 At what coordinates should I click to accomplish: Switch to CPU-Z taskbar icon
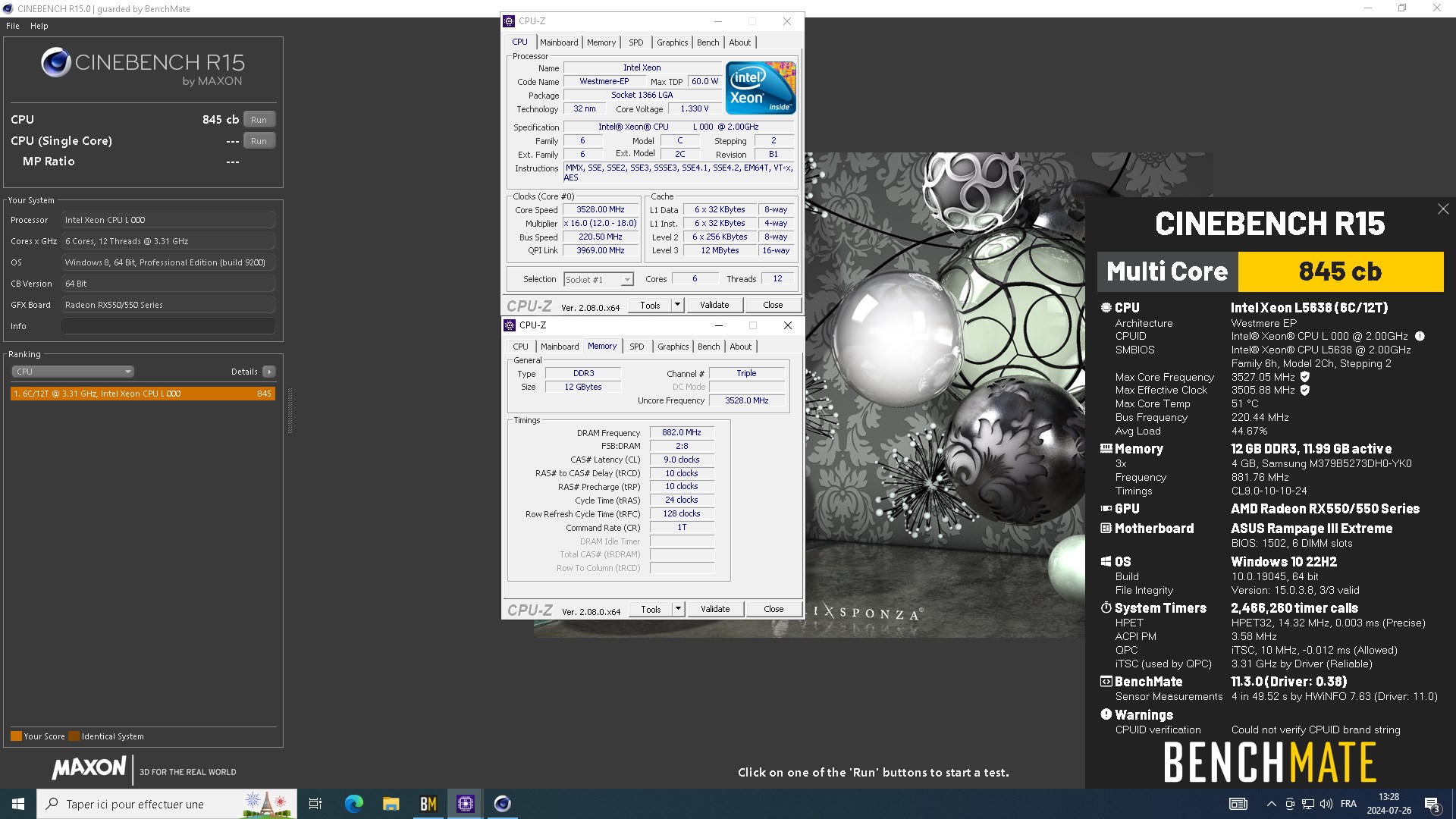[466, 804]
